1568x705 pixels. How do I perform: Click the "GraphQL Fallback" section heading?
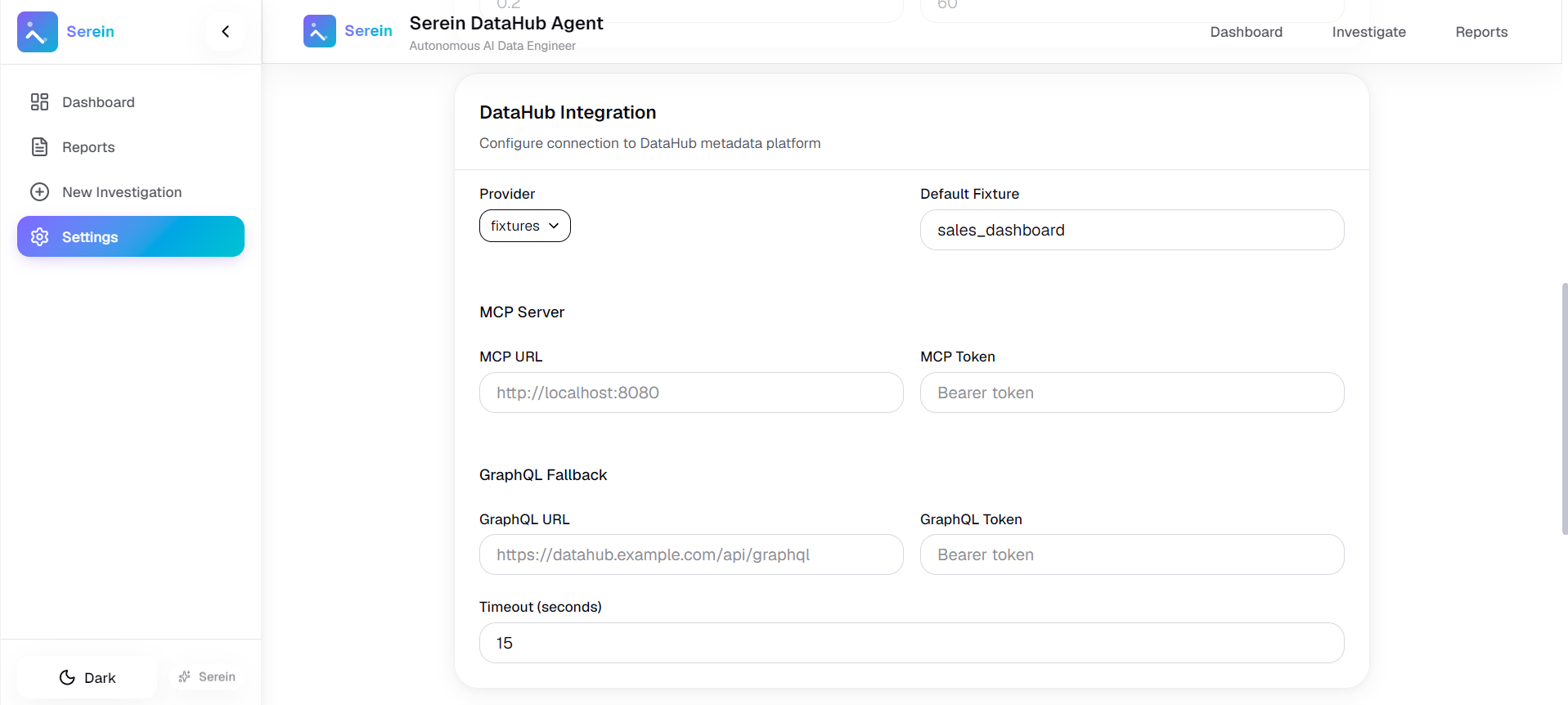[543, 475]
